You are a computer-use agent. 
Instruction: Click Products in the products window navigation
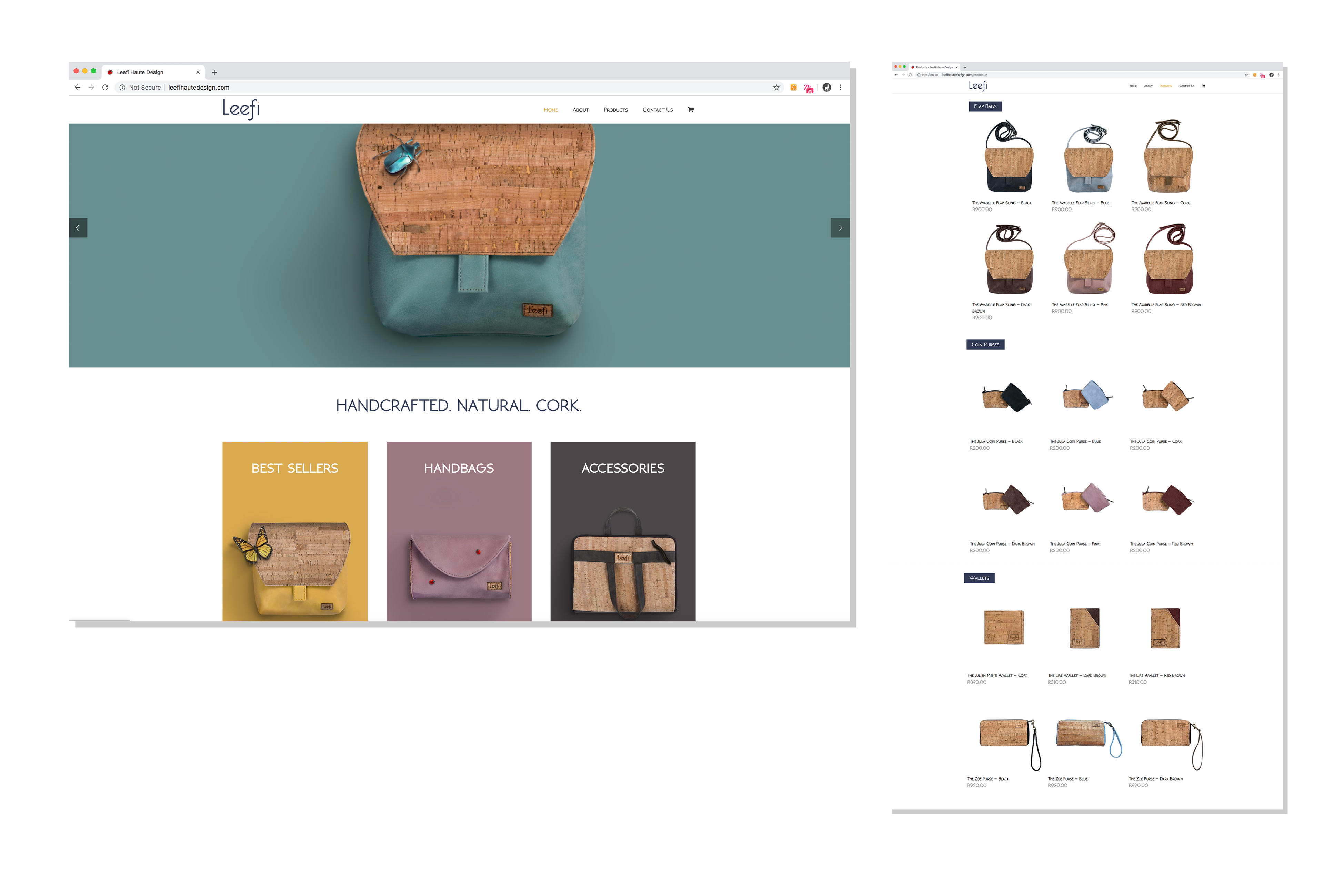coord(1166,86)
